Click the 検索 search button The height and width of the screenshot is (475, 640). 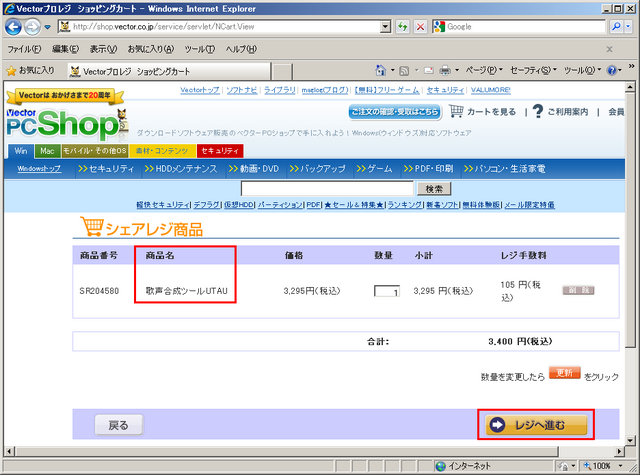tap(433, 189)
